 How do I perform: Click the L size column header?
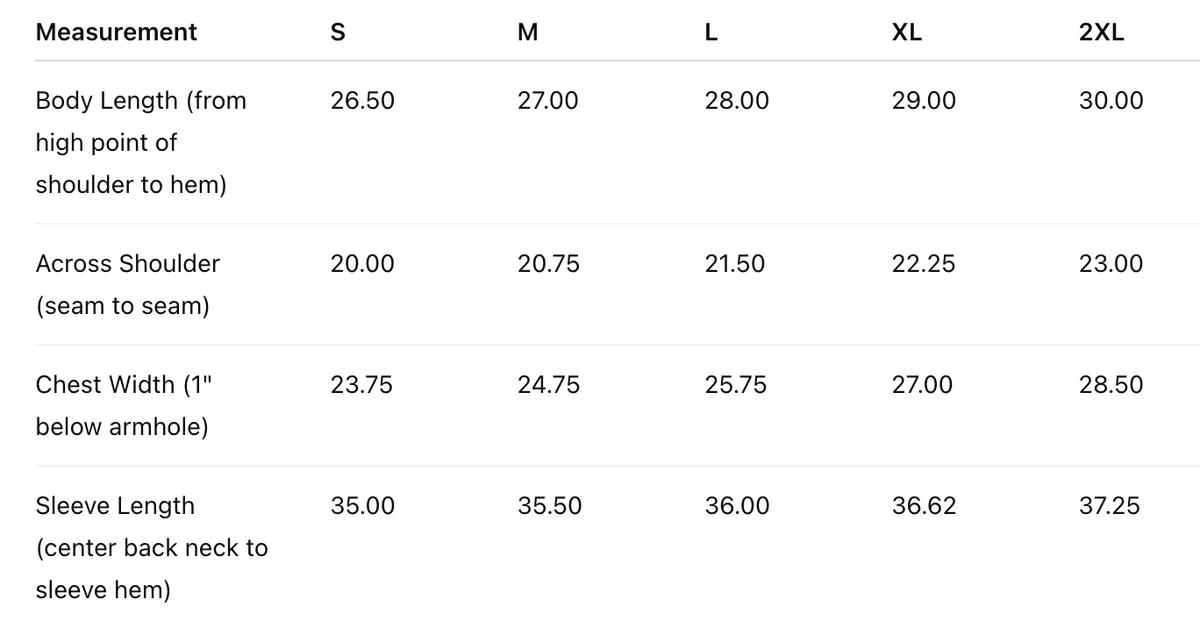click(711, 32)
